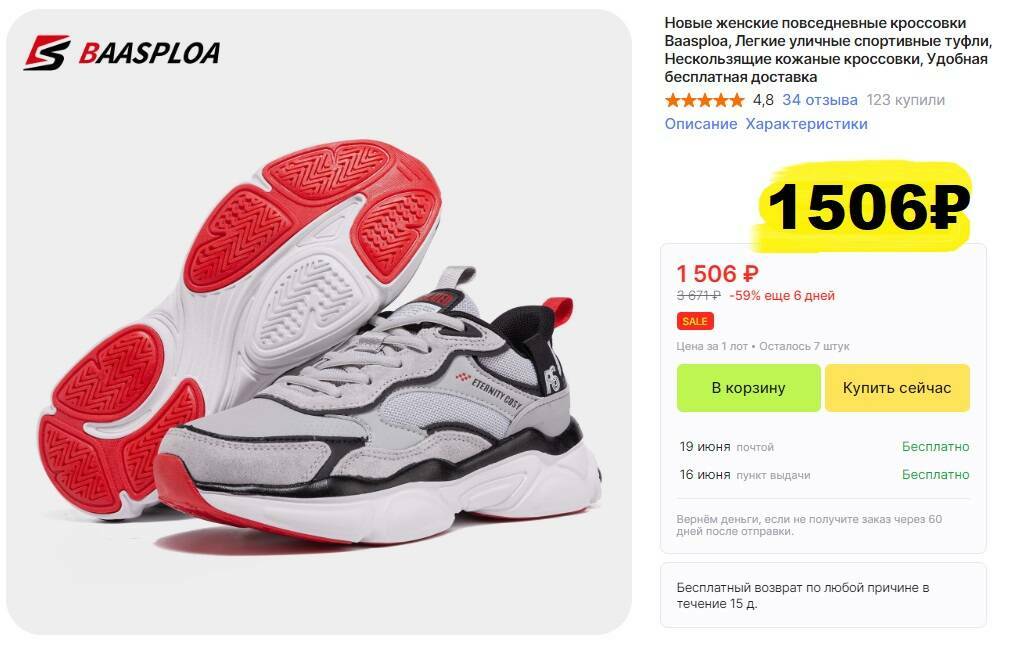
Task: Click the Baasploa logo icon
Action: (47, 53)
